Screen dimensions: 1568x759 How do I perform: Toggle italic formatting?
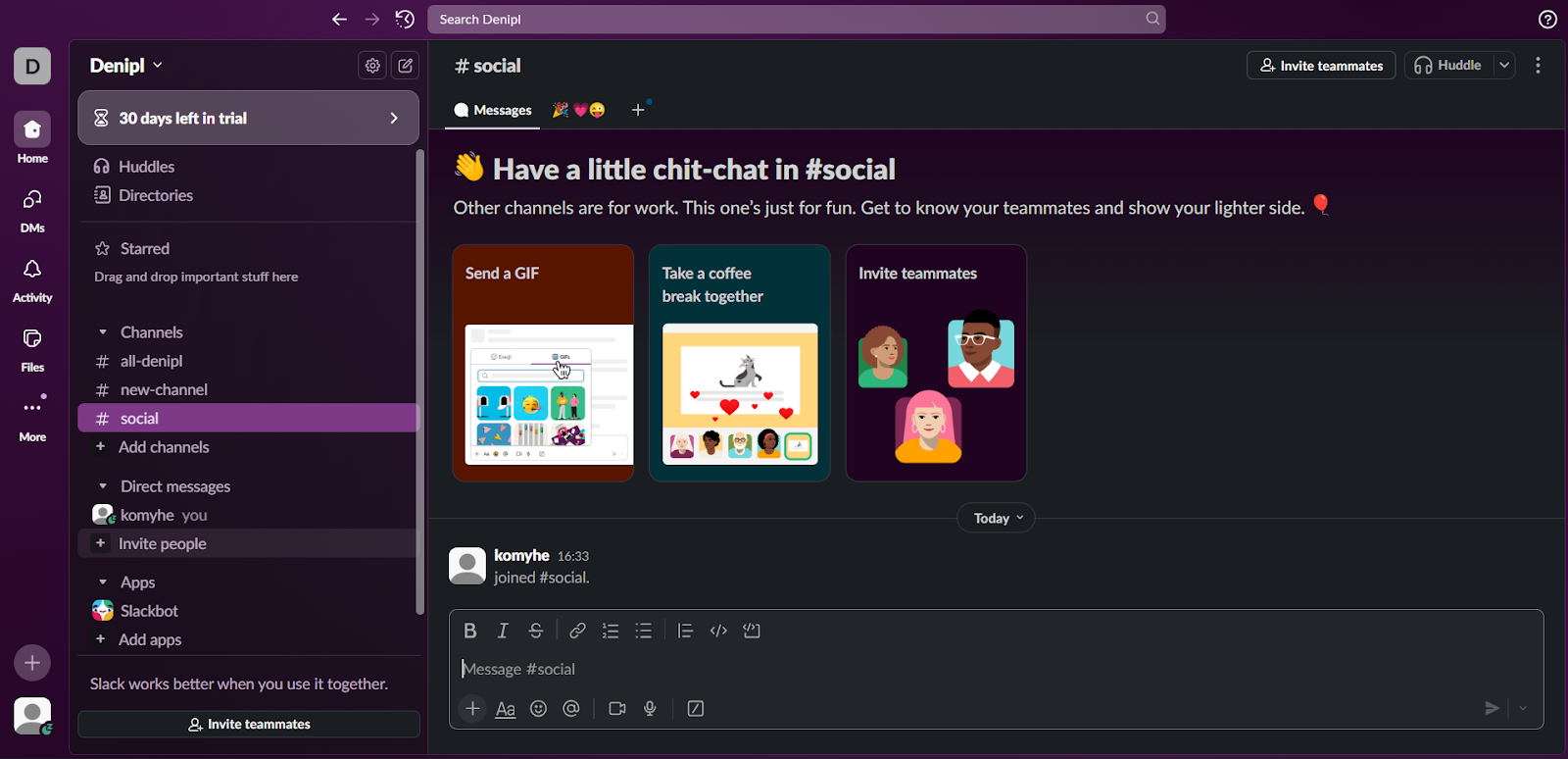pos(503,631)
